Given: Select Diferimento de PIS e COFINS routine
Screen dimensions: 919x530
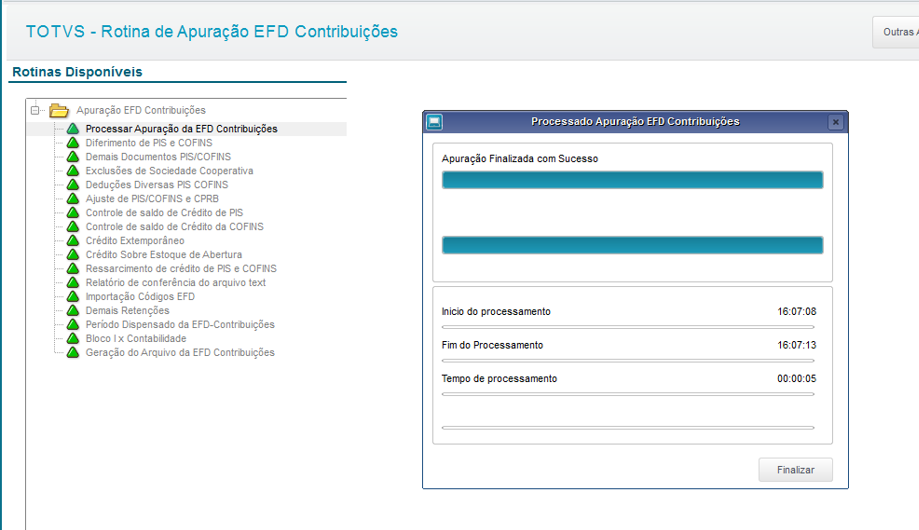Looking at the screenshot, I should pyautogui.click(x=149, y=143).
